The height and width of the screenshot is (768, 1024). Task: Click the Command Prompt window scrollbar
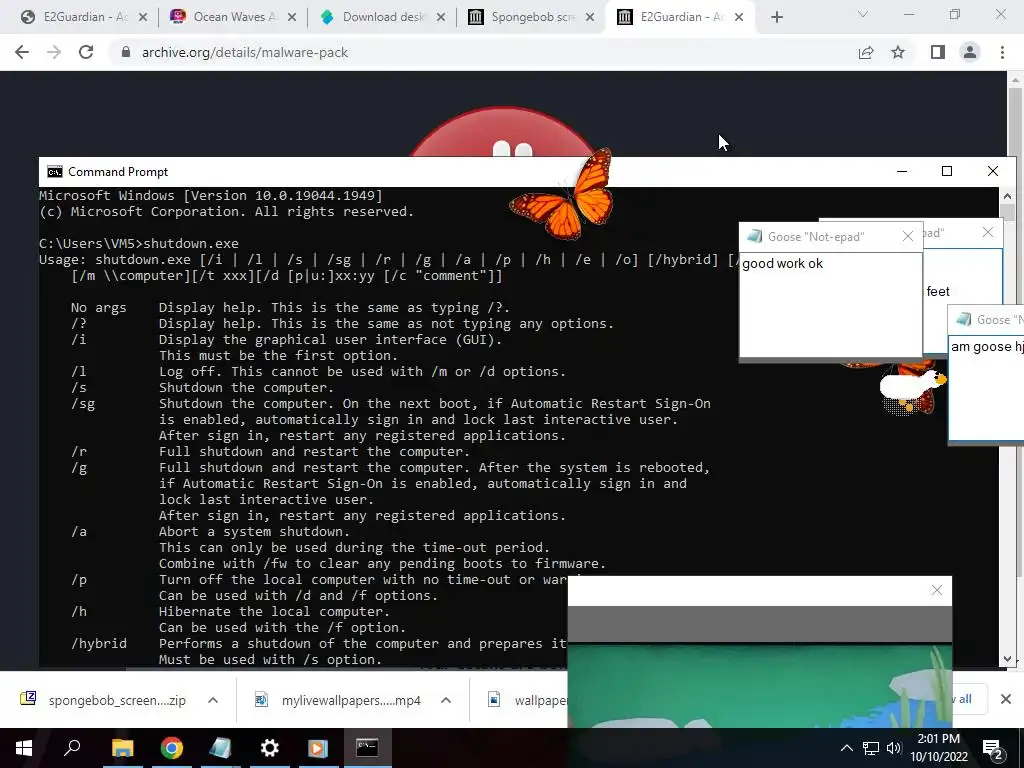[1007, 427]
